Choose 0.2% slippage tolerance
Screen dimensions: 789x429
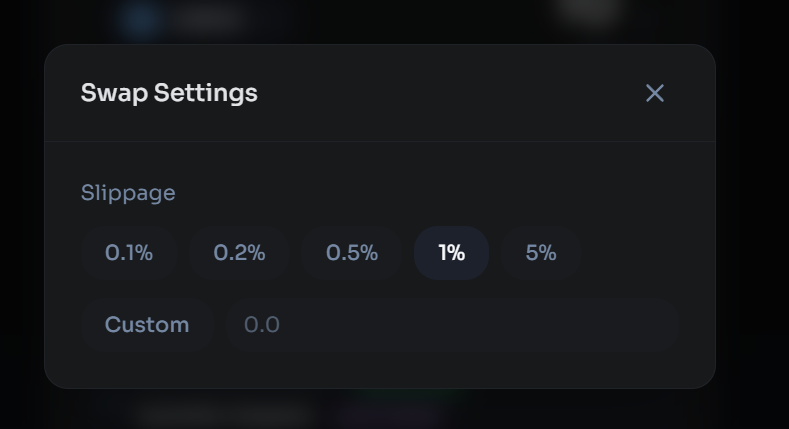click(x=239, y=252)
